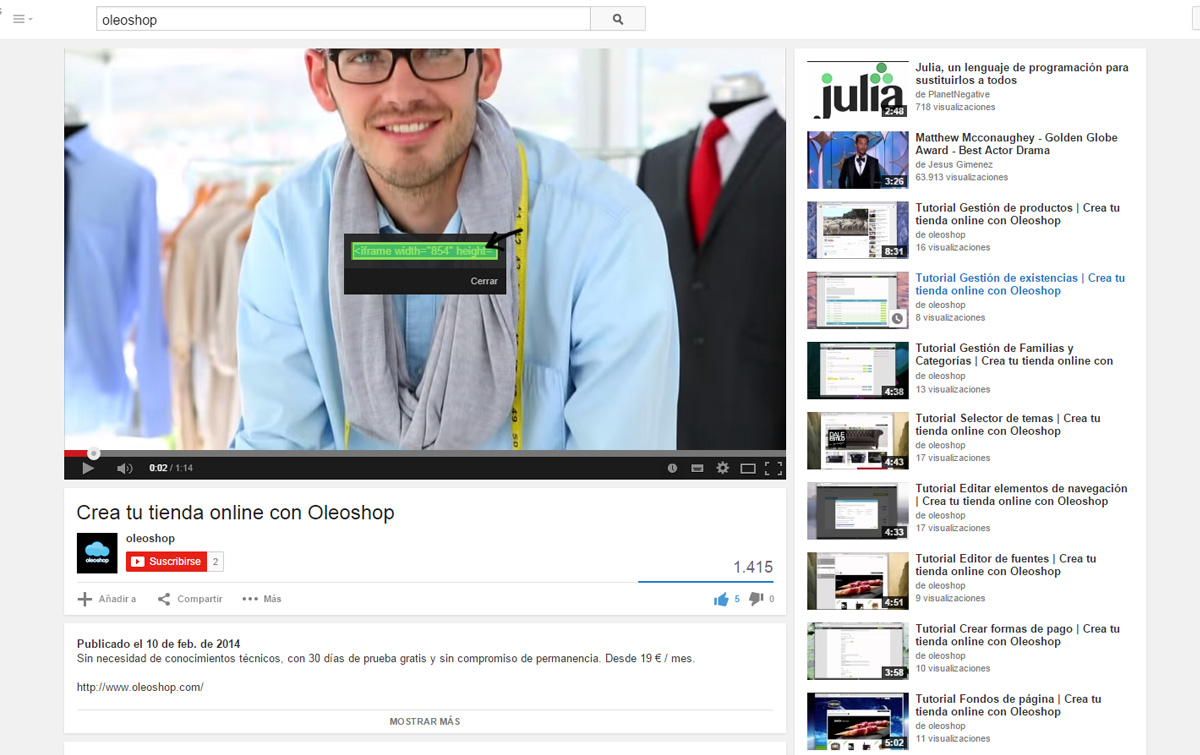The height and width of the screenshot is (755, 1200).
Task: Subscribe with the Suscribirse button
Action: point(166,562)
